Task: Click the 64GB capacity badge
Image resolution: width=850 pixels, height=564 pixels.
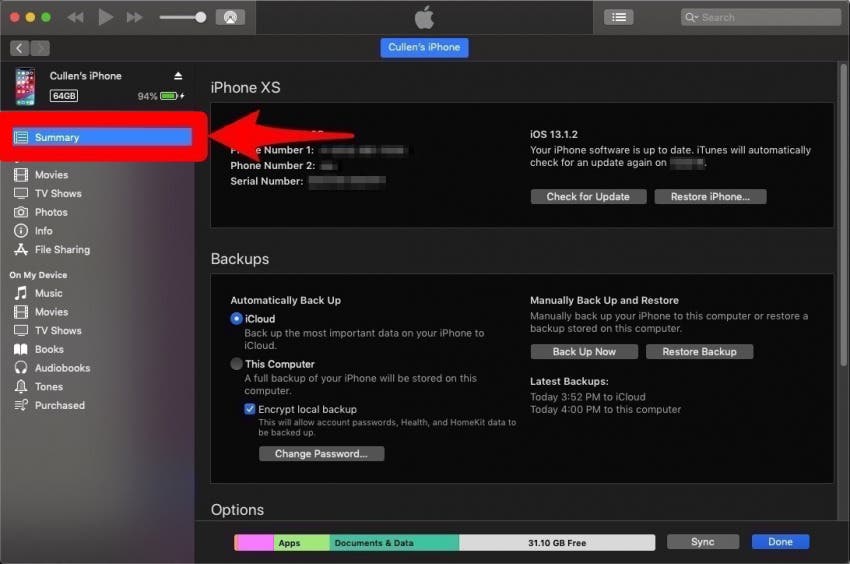Action: coord(64,96)
